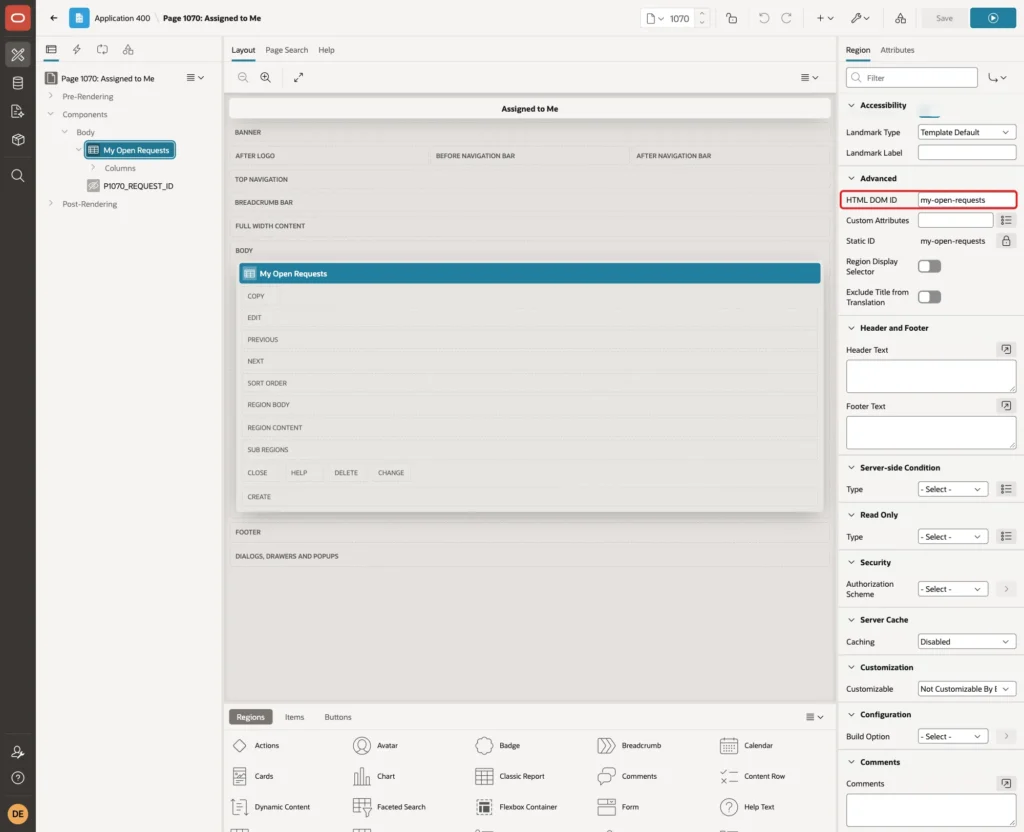Screen dimensions: 1024x832
Task: Click the HTML DOM ID input field
Action: pos(967,200)
